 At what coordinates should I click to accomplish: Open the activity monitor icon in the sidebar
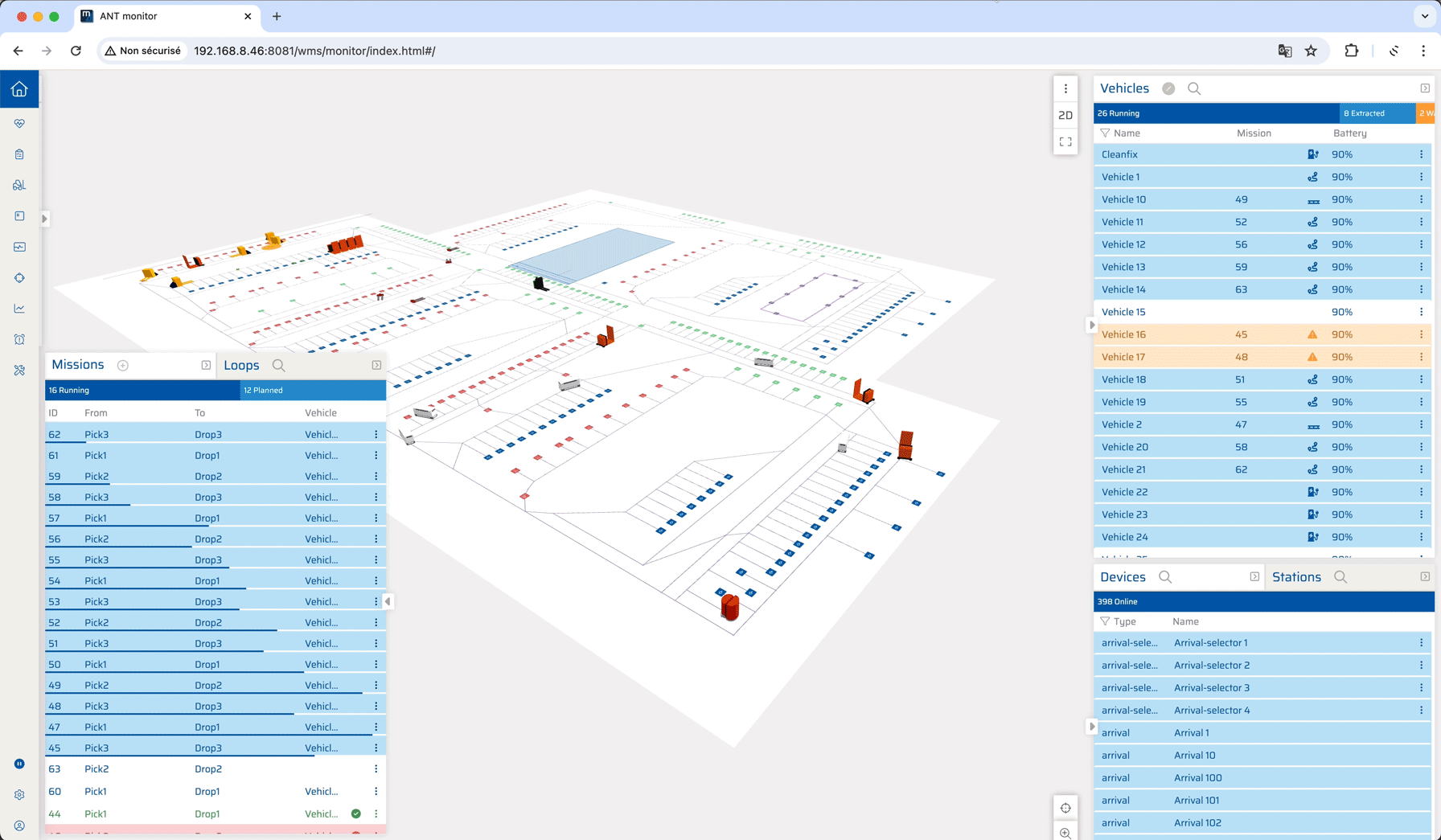pos(19,247)
